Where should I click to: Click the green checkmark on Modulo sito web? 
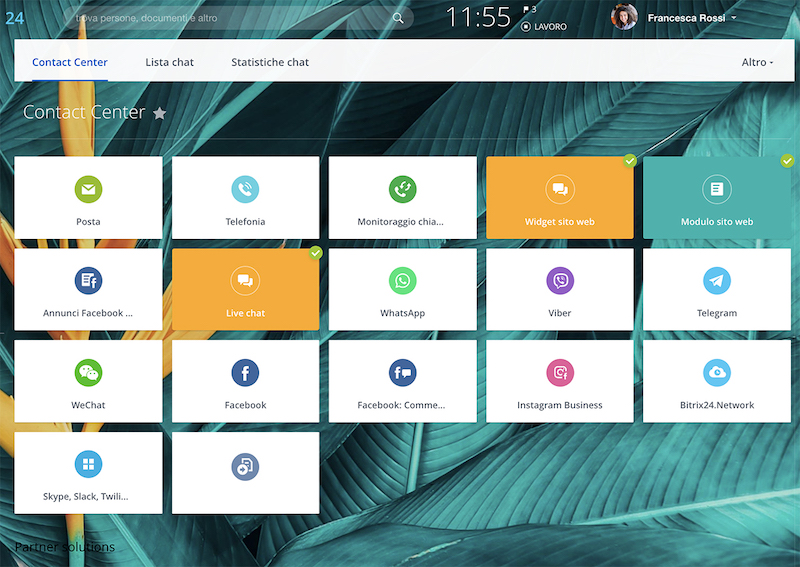pyautogui.click(x=787, y=161)
